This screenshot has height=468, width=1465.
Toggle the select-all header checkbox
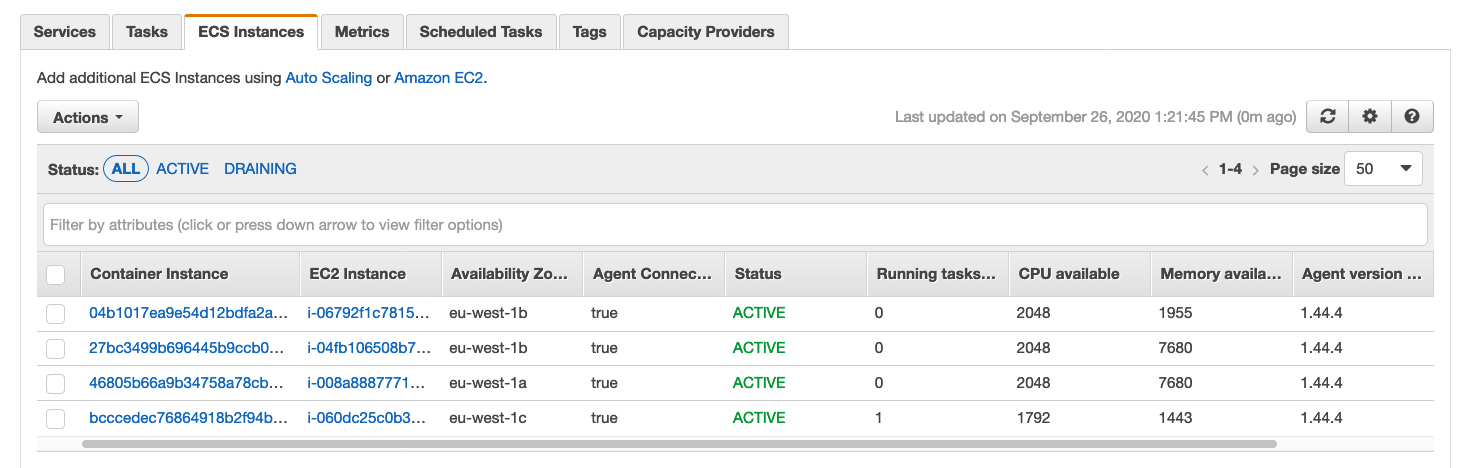(56, 274)
